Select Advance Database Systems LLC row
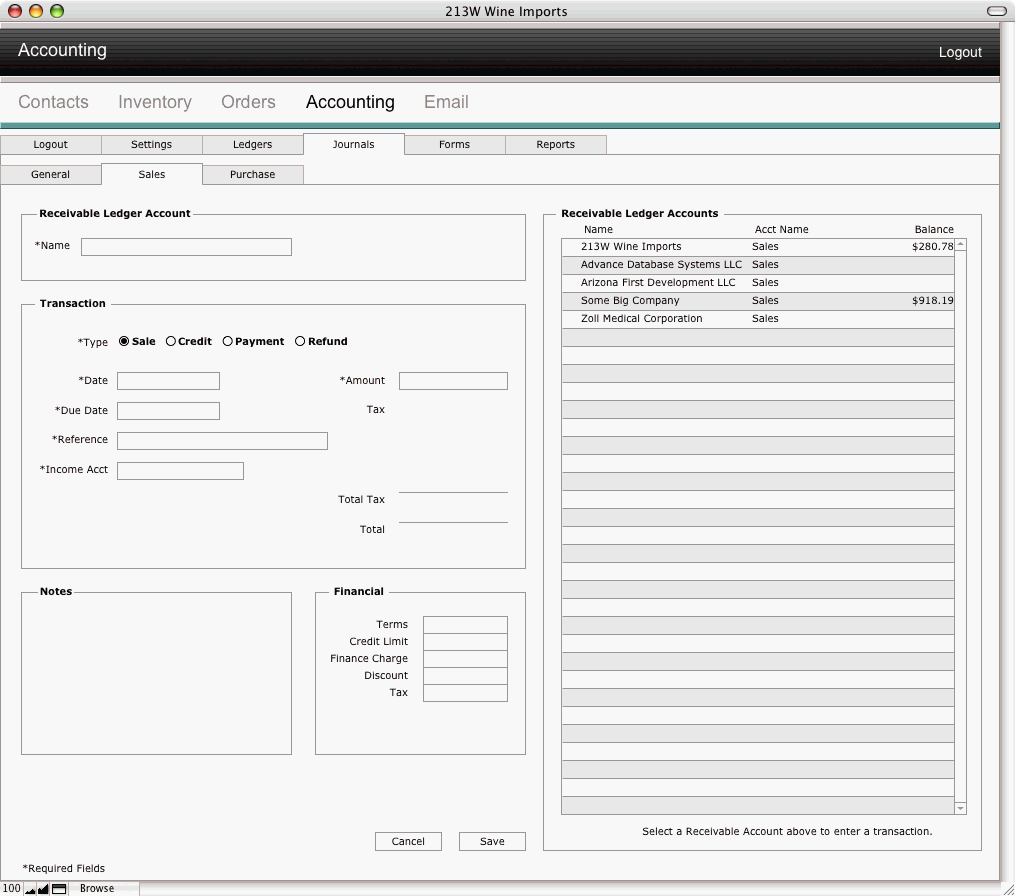This screenshot has height=896, width=1015. pyautogui.click(x=757, y=265)
